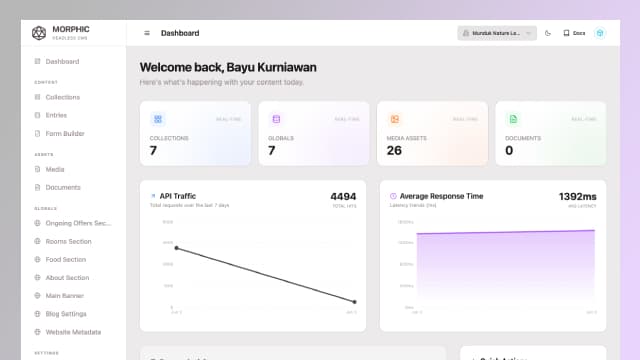Screen dimensions: 640x360
Task: Open Website Metadata global
Action: tap(73, 332)
